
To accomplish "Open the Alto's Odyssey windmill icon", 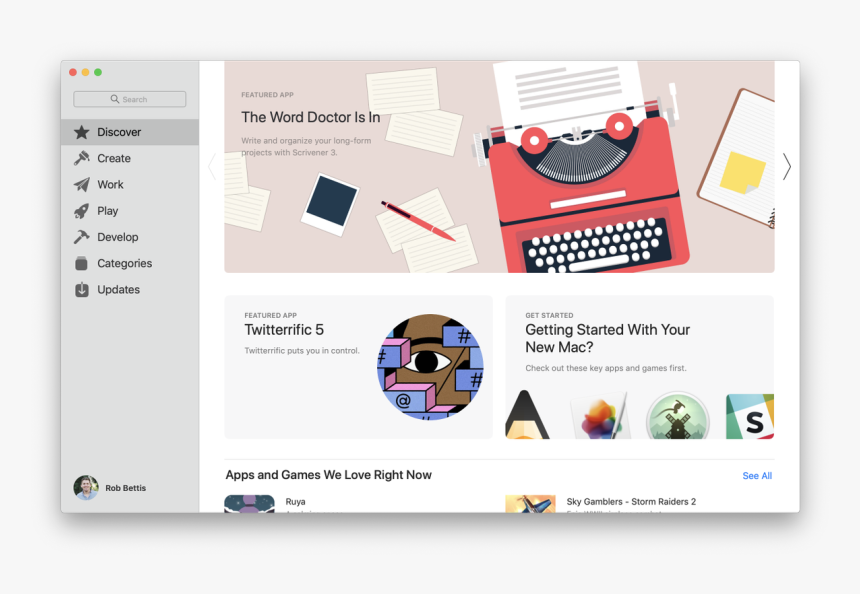I will coord(678,416).
